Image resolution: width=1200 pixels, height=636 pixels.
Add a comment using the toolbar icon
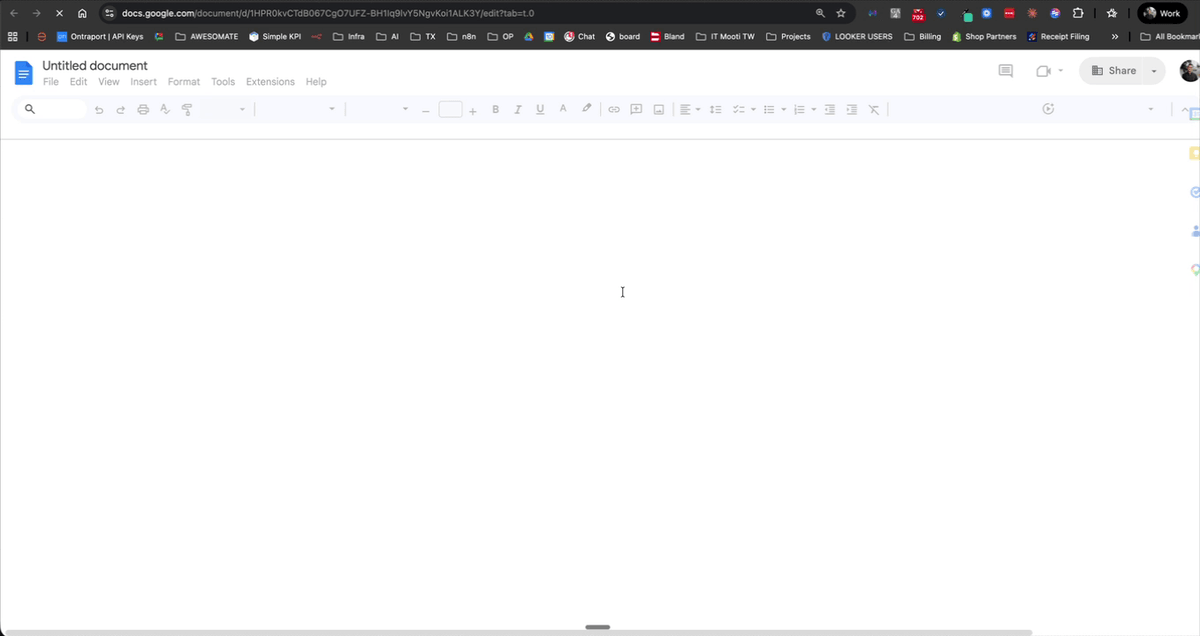636,109
